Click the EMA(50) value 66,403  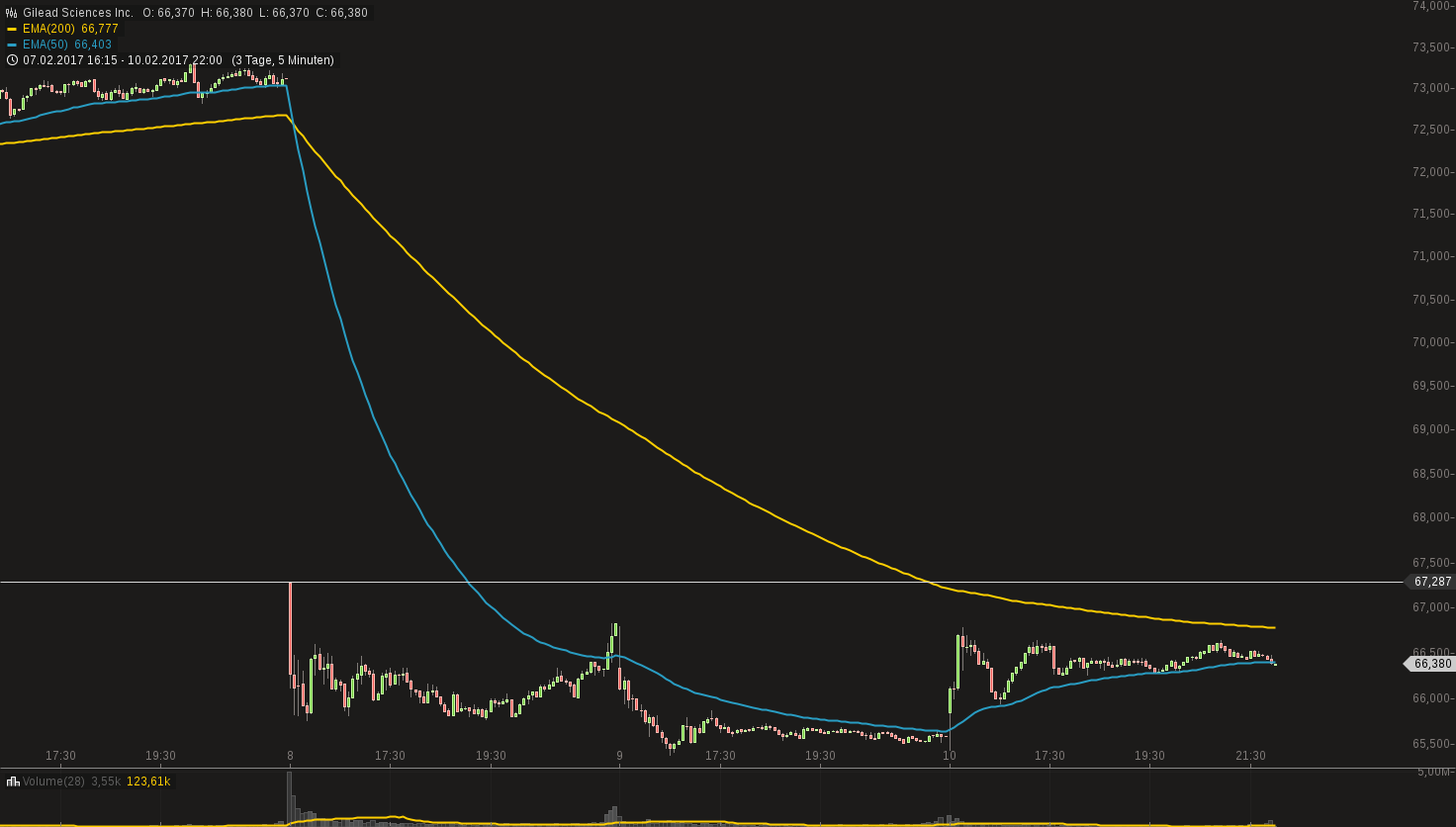93,45
